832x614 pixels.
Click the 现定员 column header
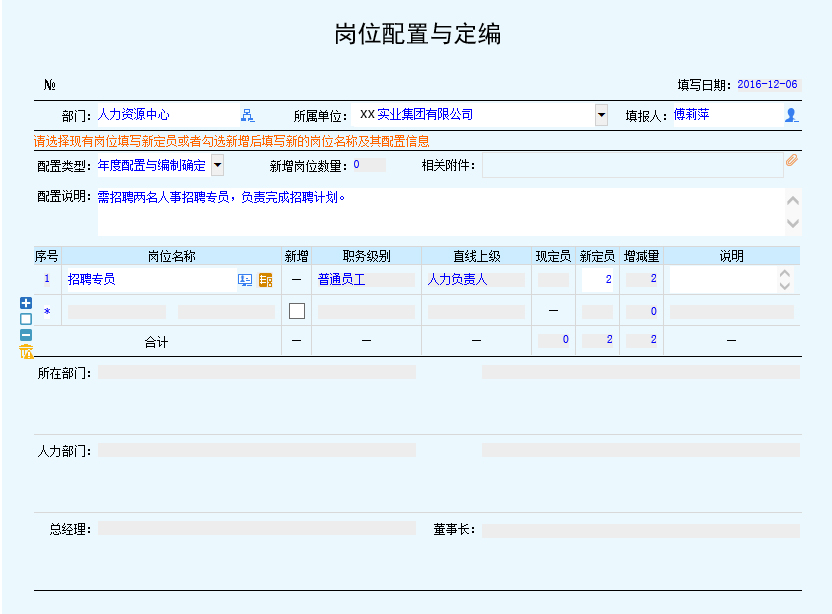pos(553,256)
